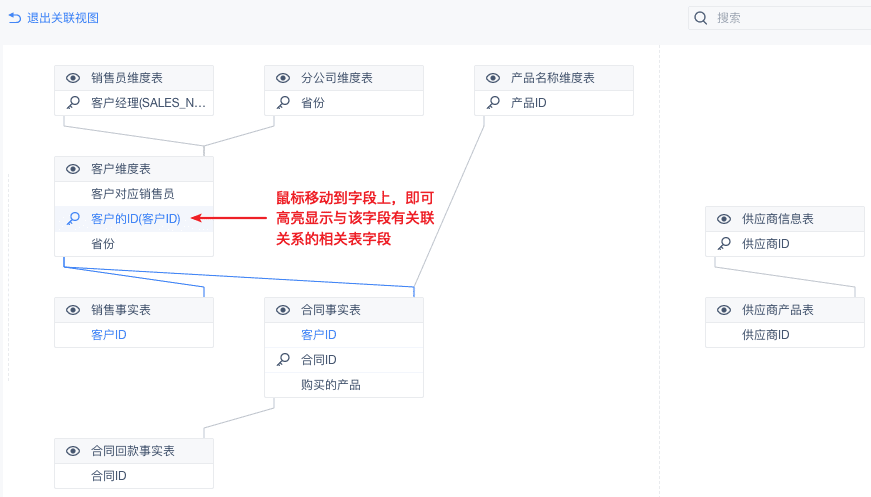Select the 客户对应销售员 field
Viewport: 871px width, 497px height.
pos(133,194)
